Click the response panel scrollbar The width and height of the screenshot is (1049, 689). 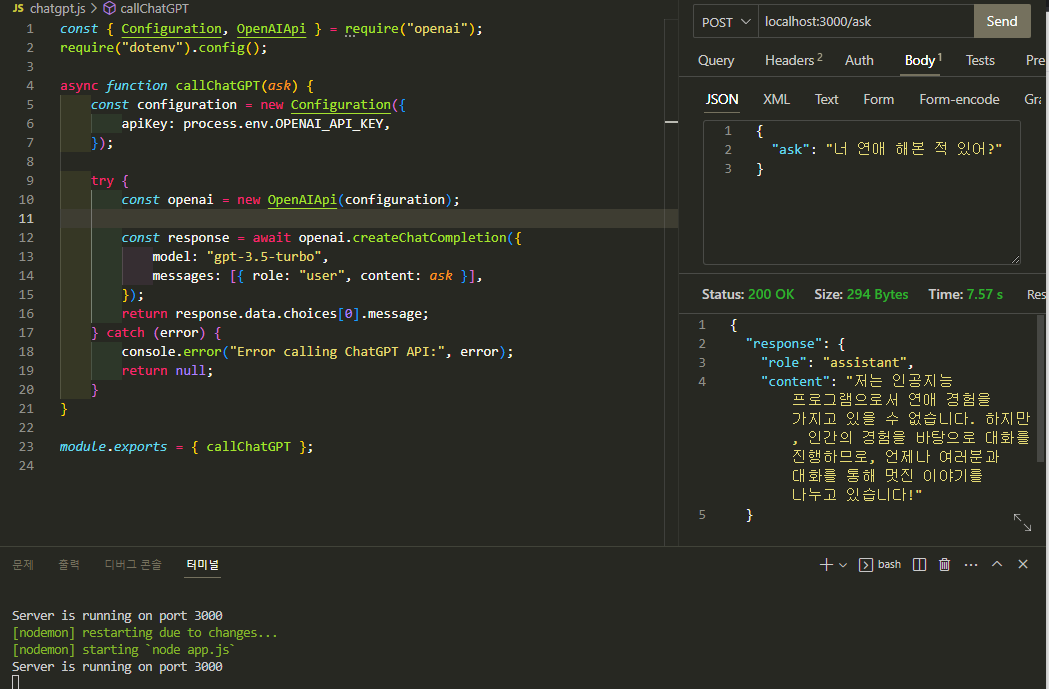(1040, 388)
